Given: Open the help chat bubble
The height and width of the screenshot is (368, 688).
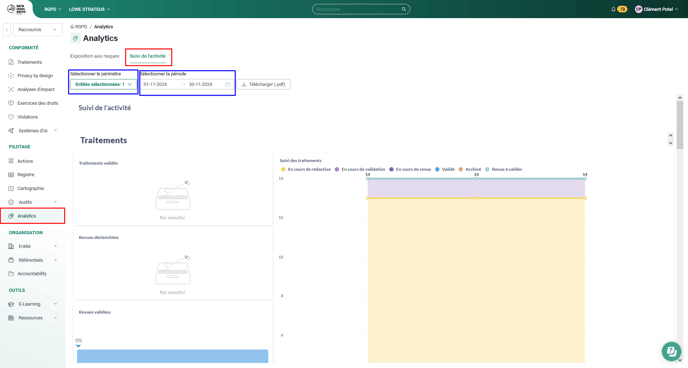Looking at the screenshot, I should point(671,351).
